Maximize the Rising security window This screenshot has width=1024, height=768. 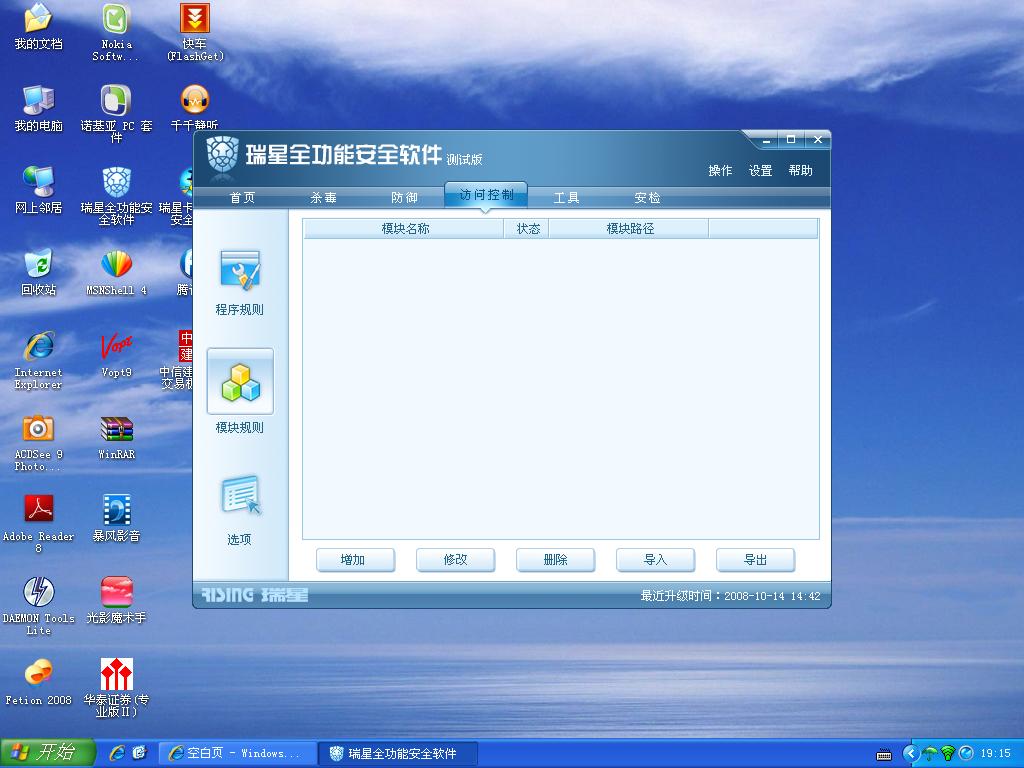(x=791, y=140)
